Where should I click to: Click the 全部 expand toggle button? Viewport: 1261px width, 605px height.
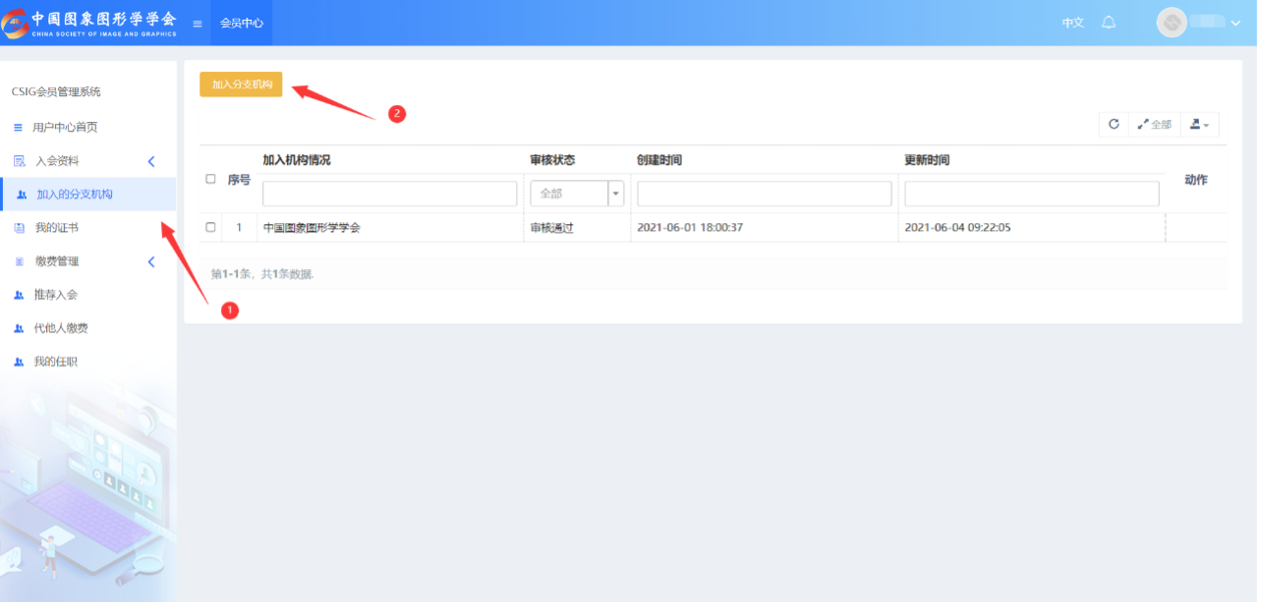tap(1154, 124)
